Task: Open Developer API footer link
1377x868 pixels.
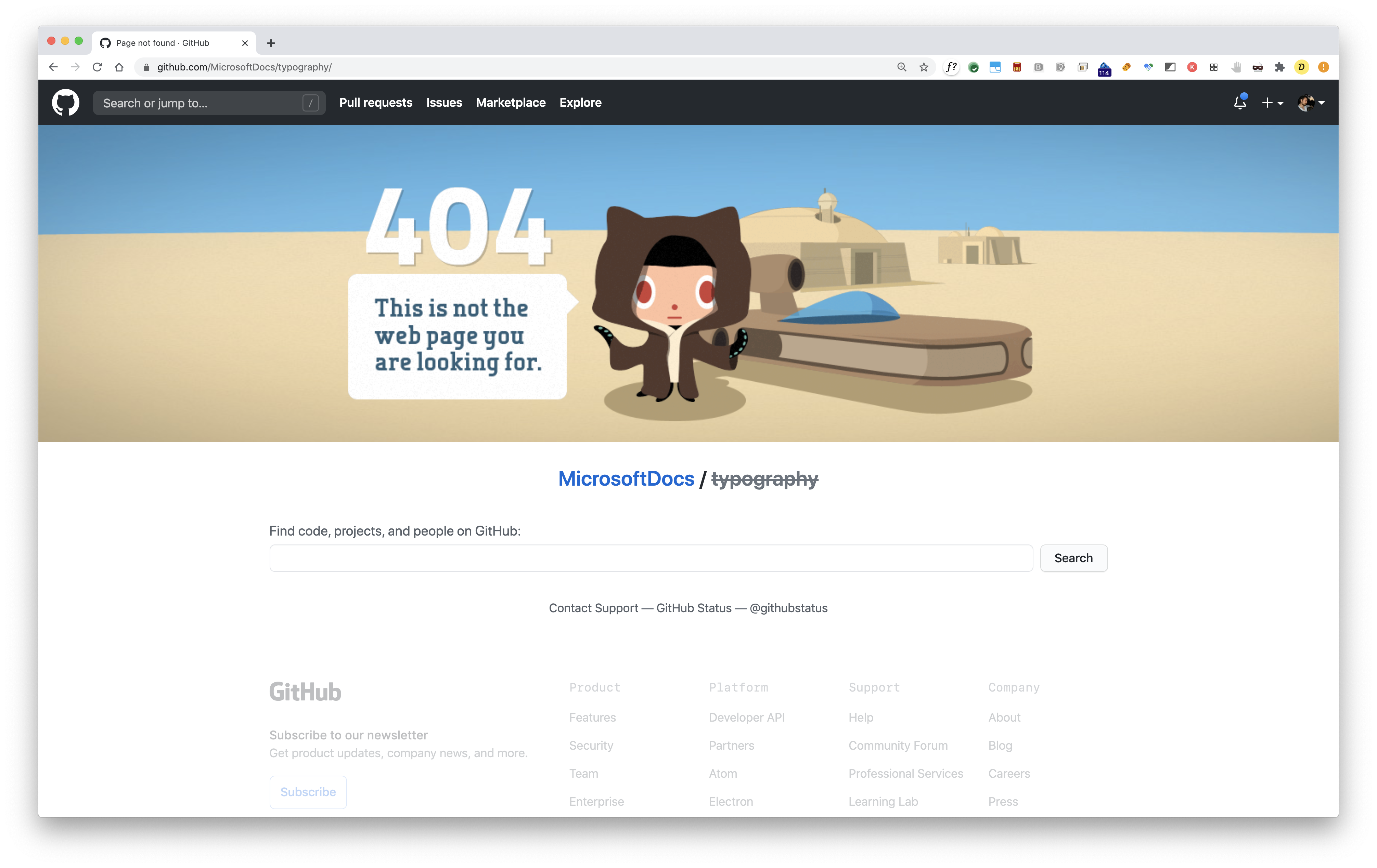Action: coord(747,717)
